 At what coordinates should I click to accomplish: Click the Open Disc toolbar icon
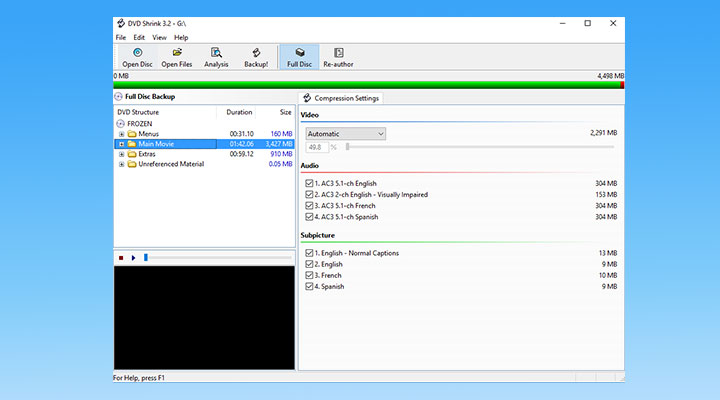coord(137,57)
